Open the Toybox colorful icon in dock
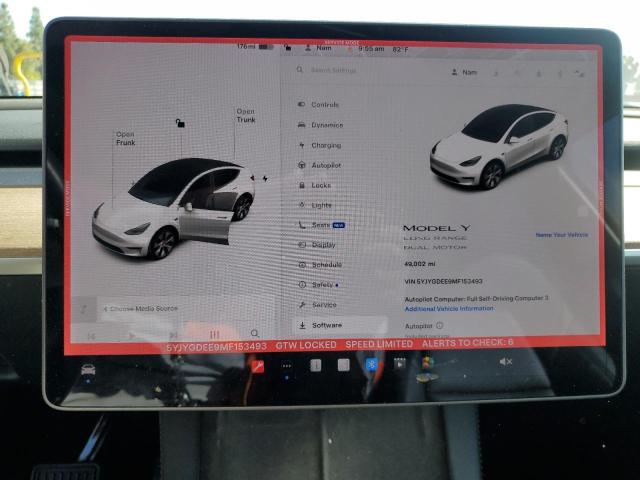The image size is (640, 480). (427, 362)
